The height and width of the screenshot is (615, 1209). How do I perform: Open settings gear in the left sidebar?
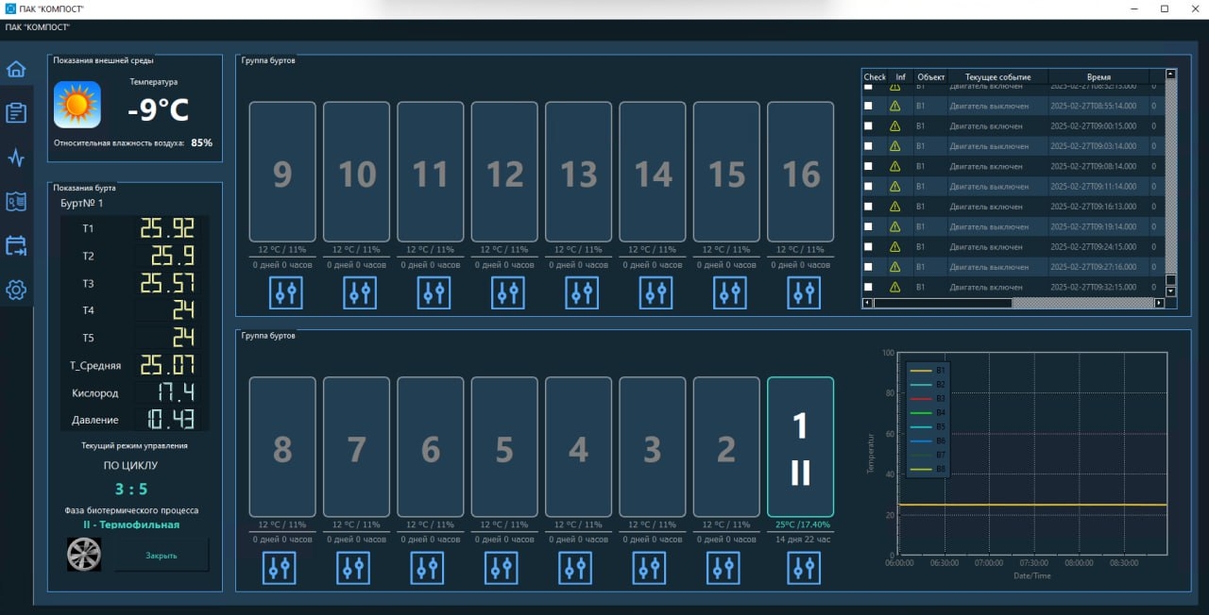[16, 290]
